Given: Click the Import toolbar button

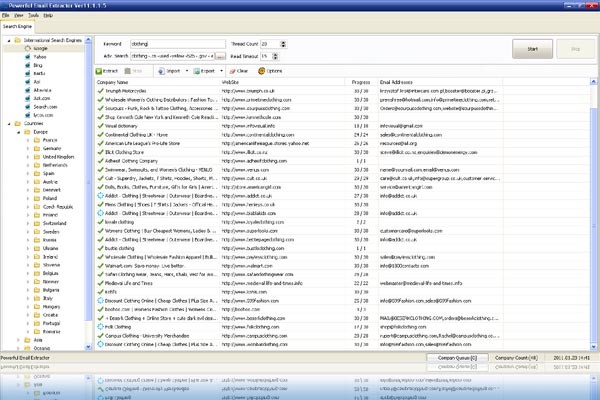Looking at the screenshot, I should point(169,71).
